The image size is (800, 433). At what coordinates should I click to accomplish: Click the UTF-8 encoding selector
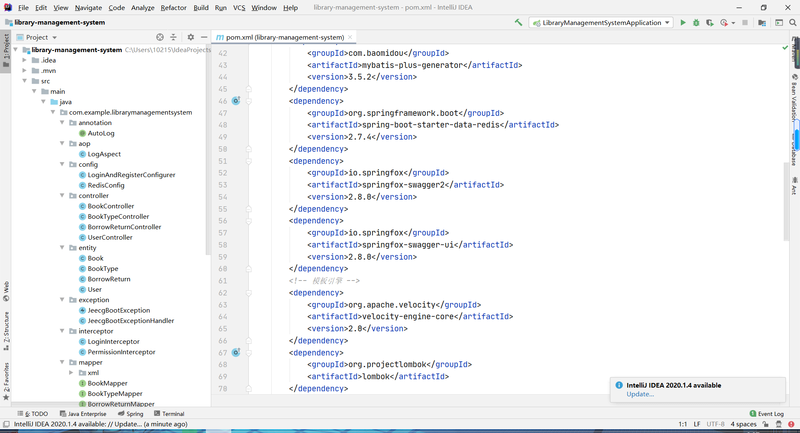715,424
